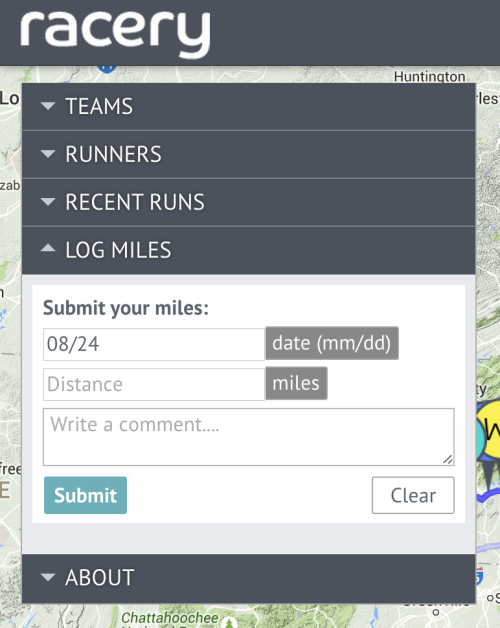Click the date field showing 08/24
This screenshot has height=628, width=500.
[x=154, y=344]
